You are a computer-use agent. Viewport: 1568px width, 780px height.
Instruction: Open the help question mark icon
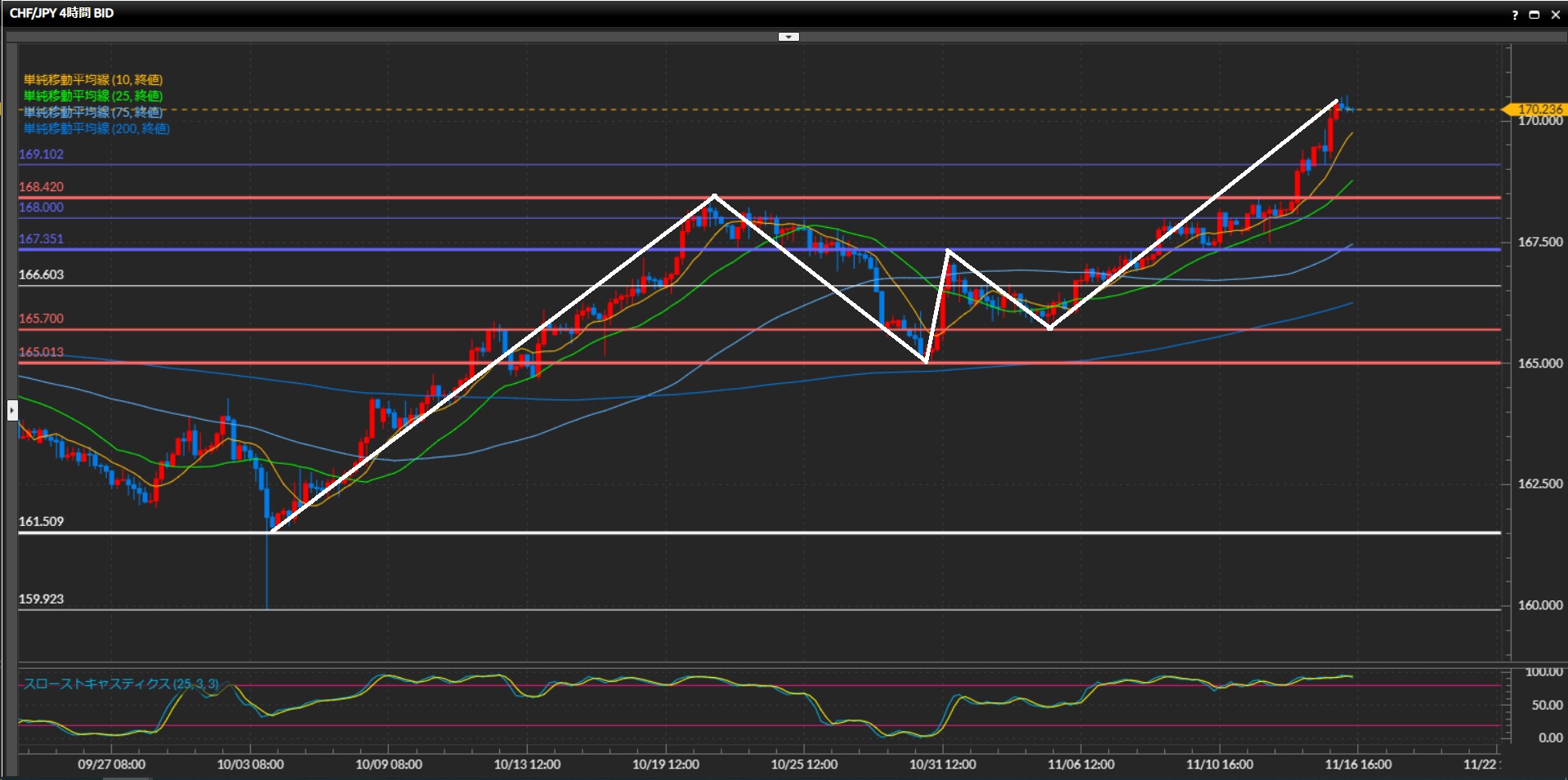coord(1515,15)
